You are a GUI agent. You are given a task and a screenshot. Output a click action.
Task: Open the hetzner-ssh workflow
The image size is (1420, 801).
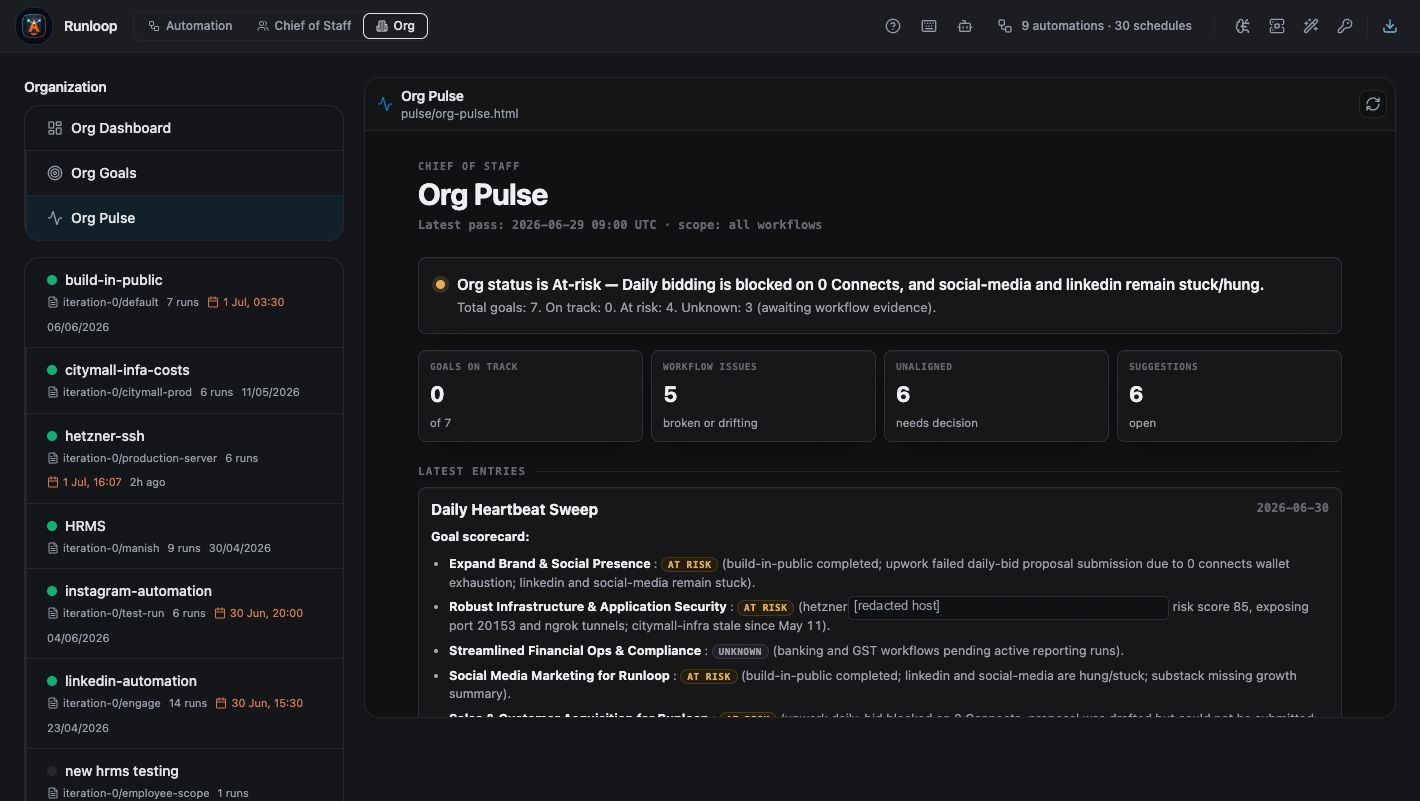coord(184,458)
